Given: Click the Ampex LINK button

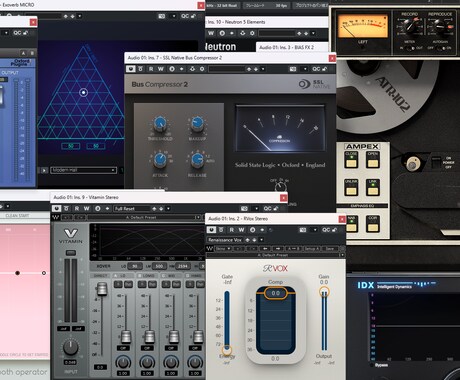Looking at the screenshot, I should (x=373, y=188).
